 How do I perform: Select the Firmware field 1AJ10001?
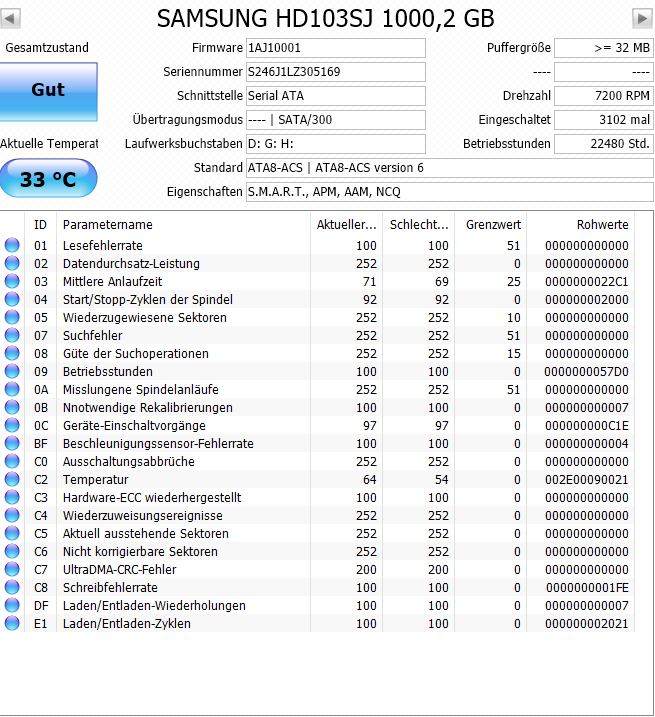click(336, 48)
